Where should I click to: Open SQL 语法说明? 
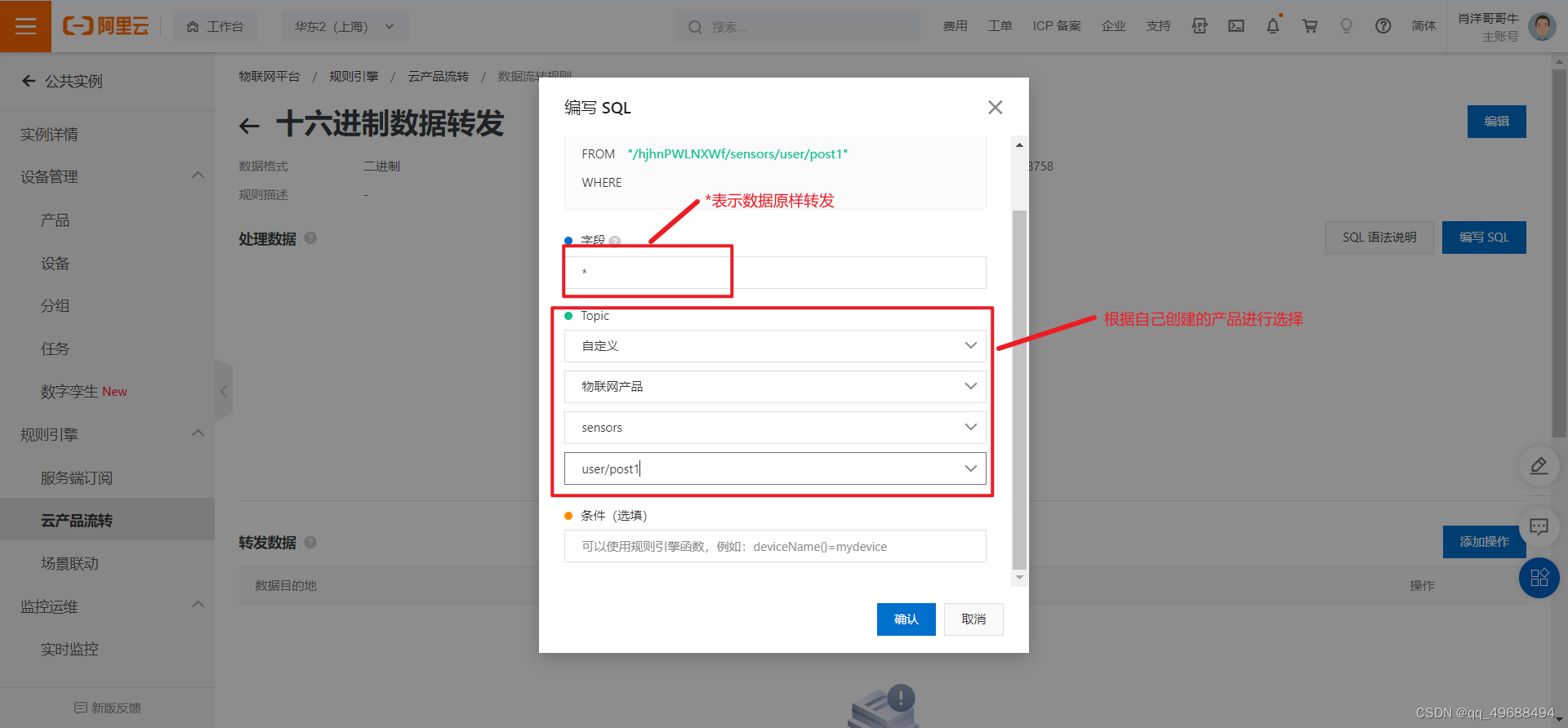tap(1379, 237)
